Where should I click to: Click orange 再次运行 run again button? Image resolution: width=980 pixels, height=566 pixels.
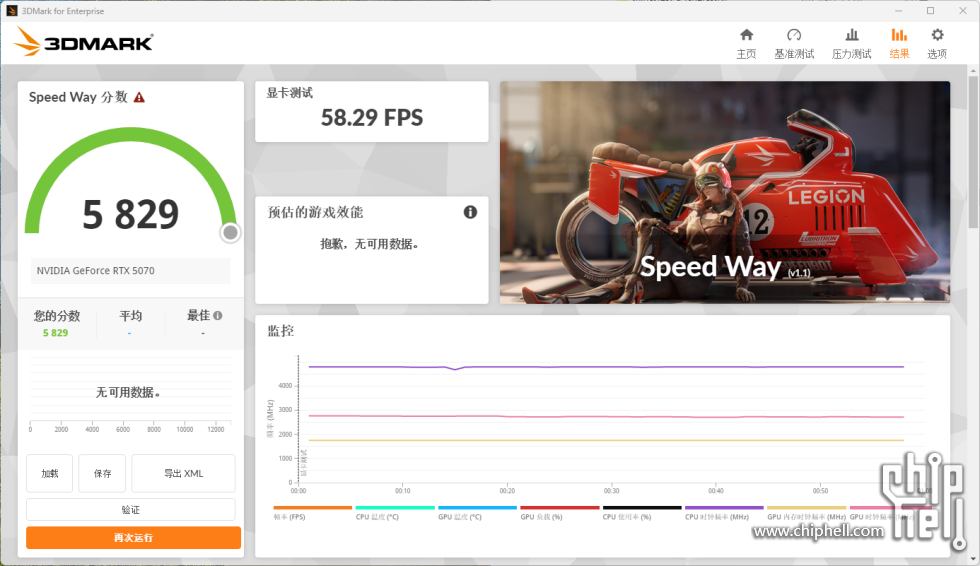[x=133, y=537]
